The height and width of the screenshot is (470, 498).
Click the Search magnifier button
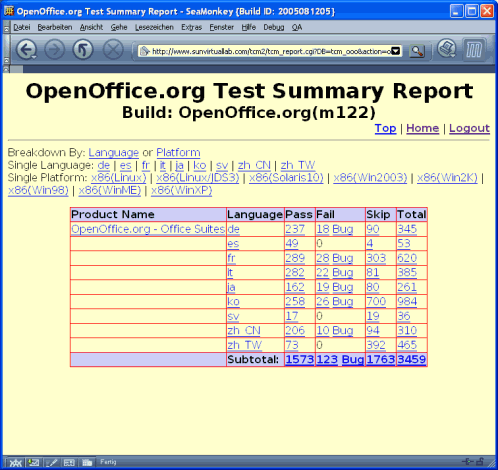tap(417, 51)
